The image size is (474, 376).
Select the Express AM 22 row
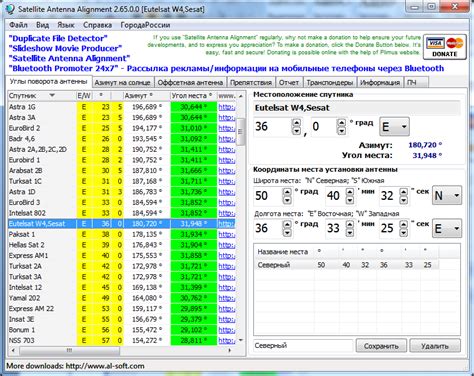click(121, 309)
